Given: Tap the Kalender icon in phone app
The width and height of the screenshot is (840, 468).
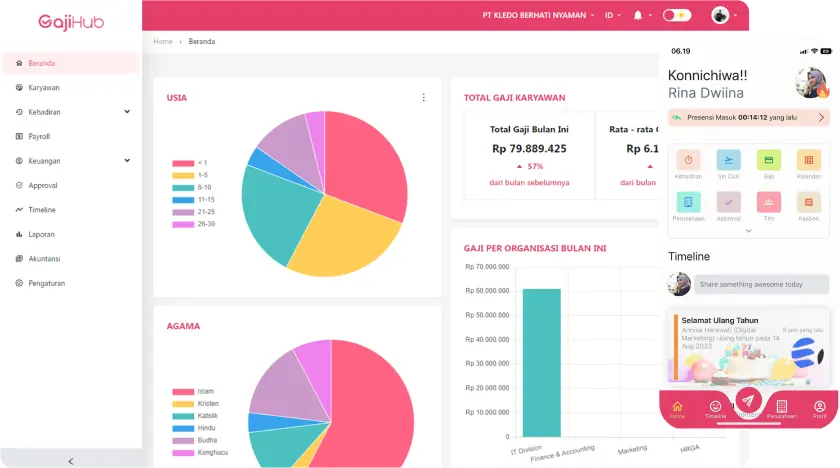Looking at the screenshot, I should (809, 160).
